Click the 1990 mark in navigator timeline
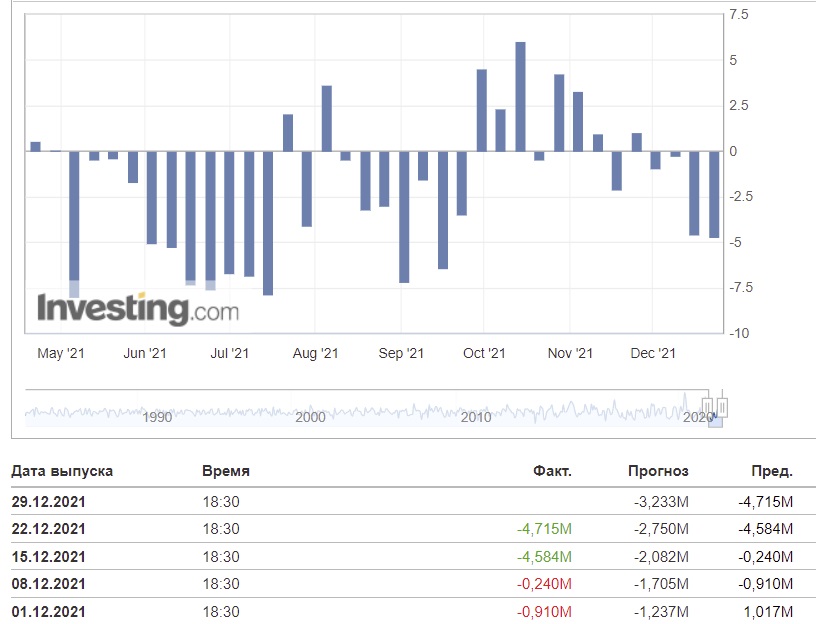The image size is (816, 624). click(x=157, y=417)
